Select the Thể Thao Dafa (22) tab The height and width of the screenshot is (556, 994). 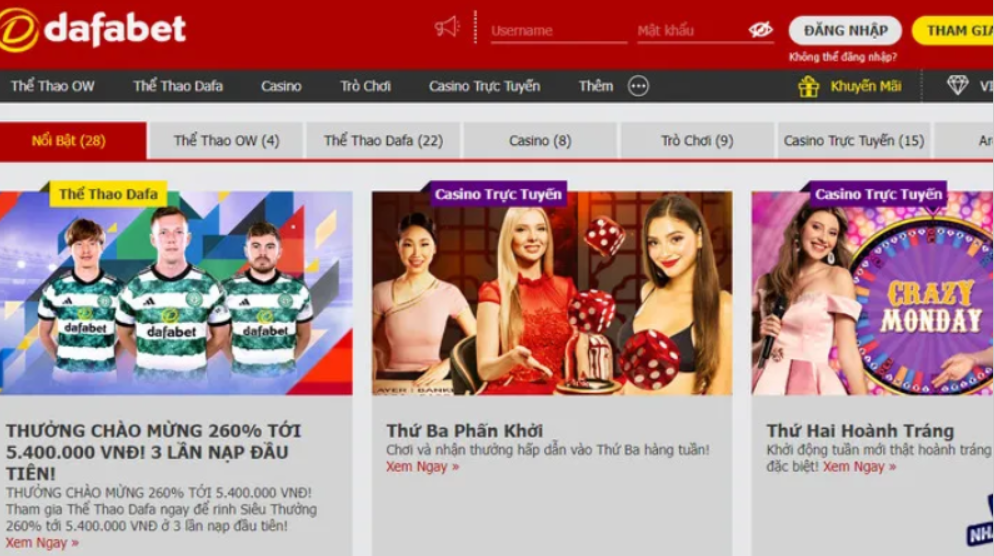tap(384, 141)
